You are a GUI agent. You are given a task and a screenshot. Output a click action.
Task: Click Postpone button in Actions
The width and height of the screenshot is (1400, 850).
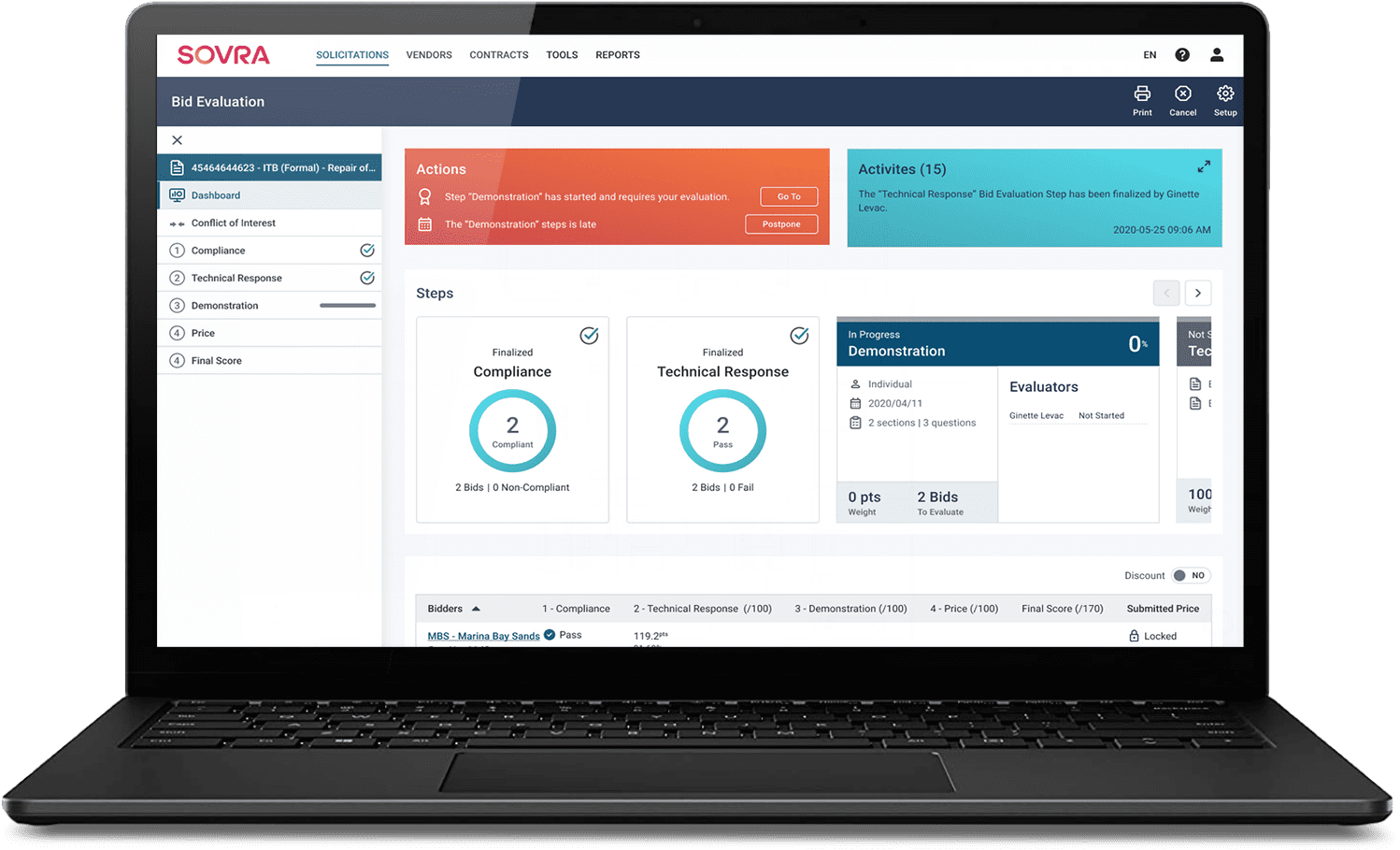(x=781, y=224)
